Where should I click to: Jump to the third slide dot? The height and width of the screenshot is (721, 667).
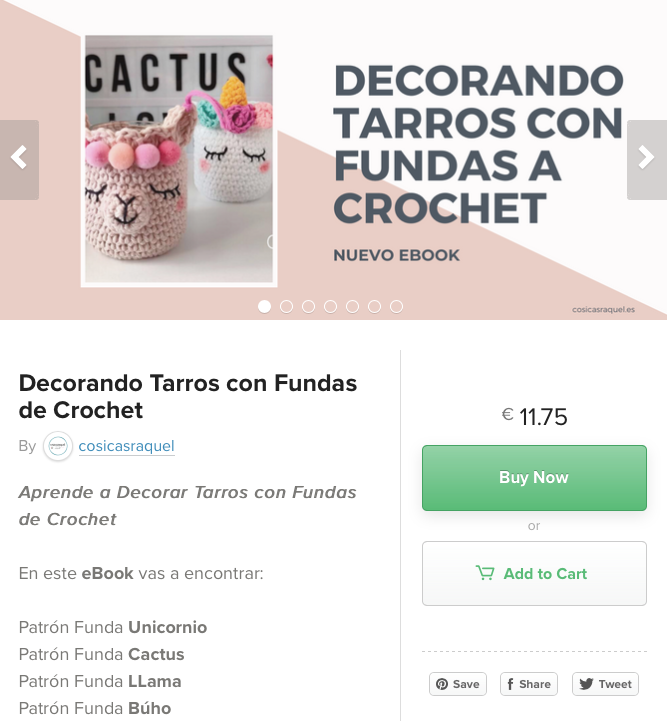(x=308, y=307)
